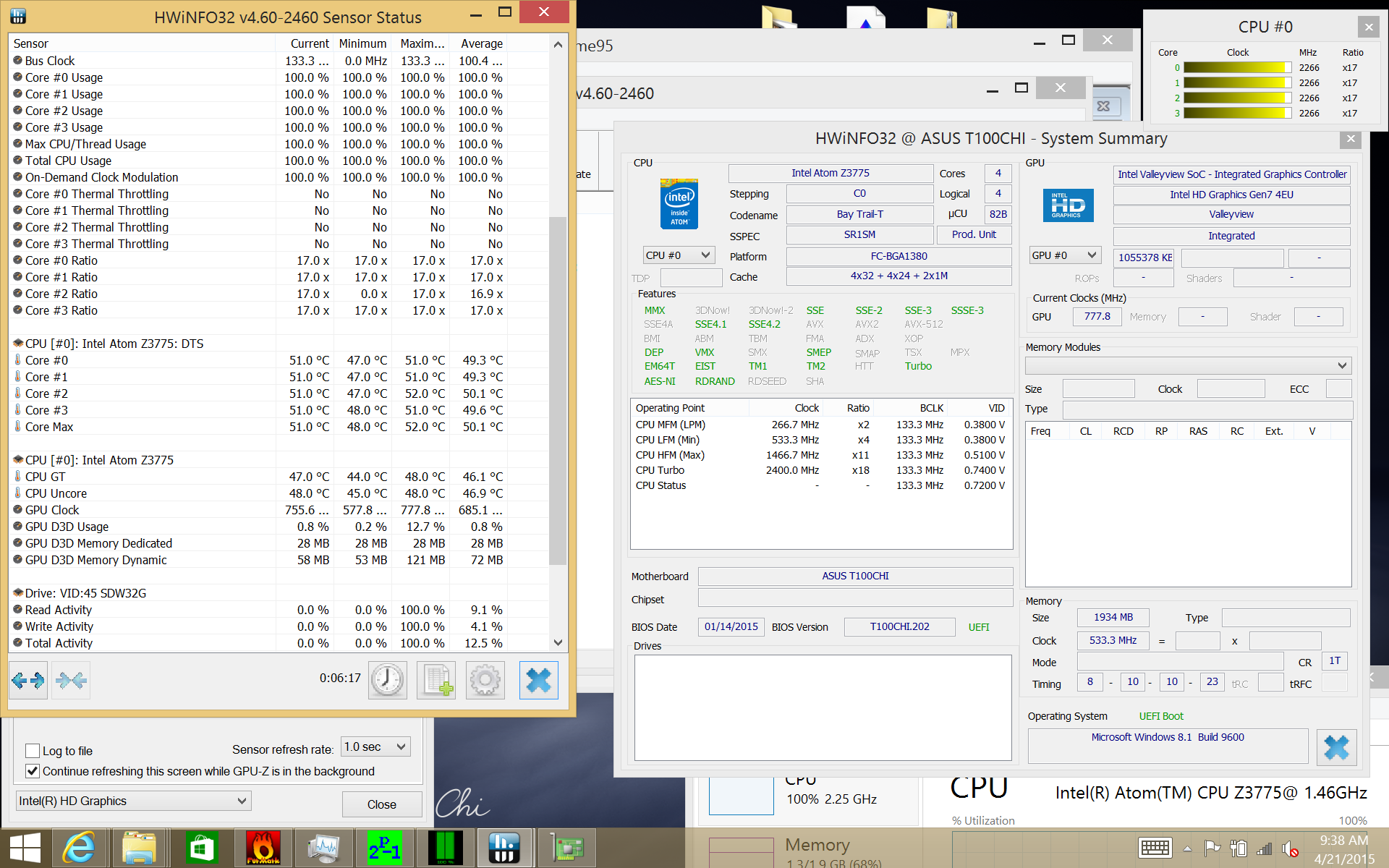Screen dimensions: 1389x868
Task: Close System Summary with bottom X icon
Action: pyautogui.click(x=1337, y=747)
